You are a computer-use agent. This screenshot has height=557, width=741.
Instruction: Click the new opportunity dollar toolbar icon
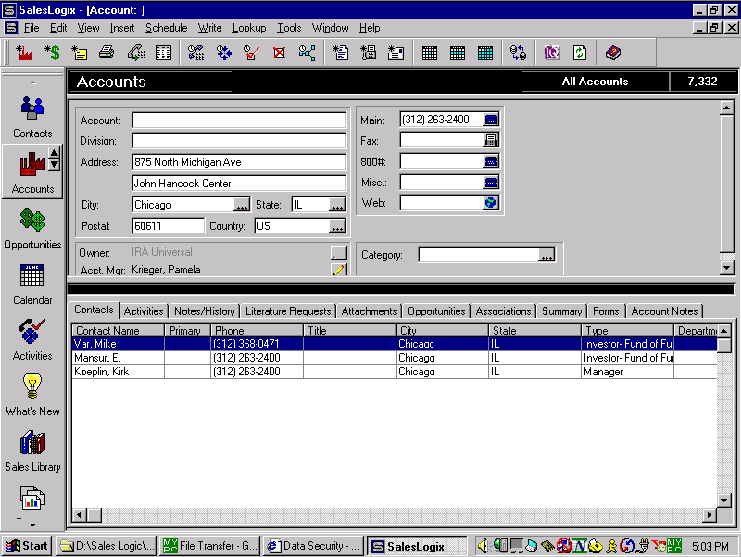52,52
